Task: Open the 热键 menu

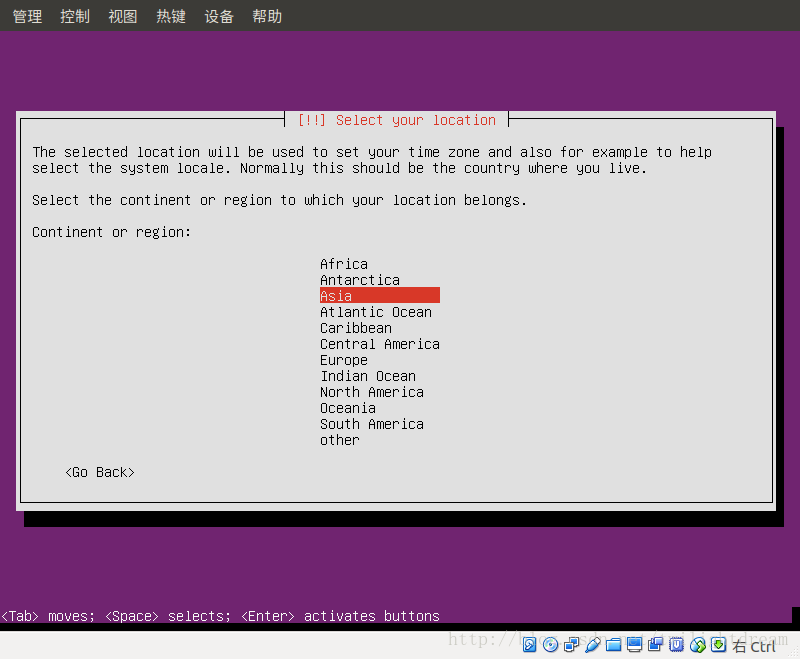Action: (170, 15)
